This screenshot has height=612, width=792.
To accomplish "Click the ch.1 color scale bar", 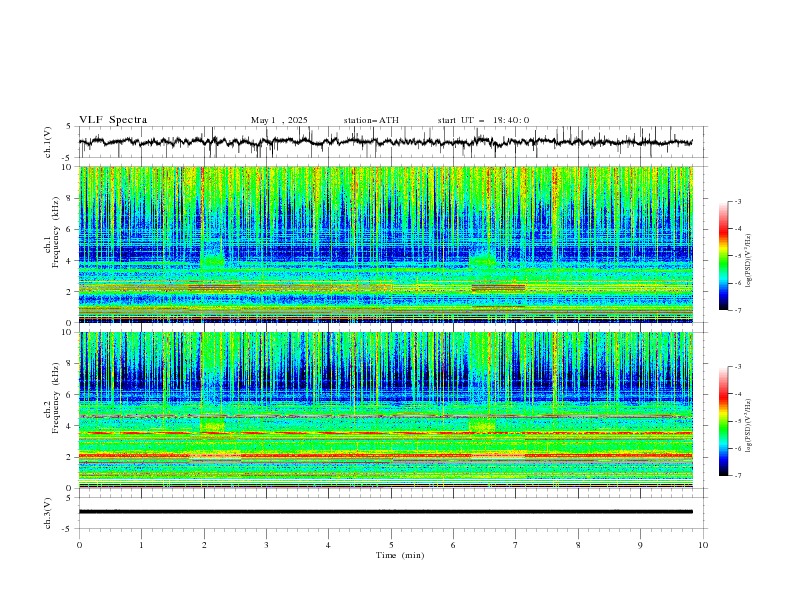I will click(x=723, y=256).
